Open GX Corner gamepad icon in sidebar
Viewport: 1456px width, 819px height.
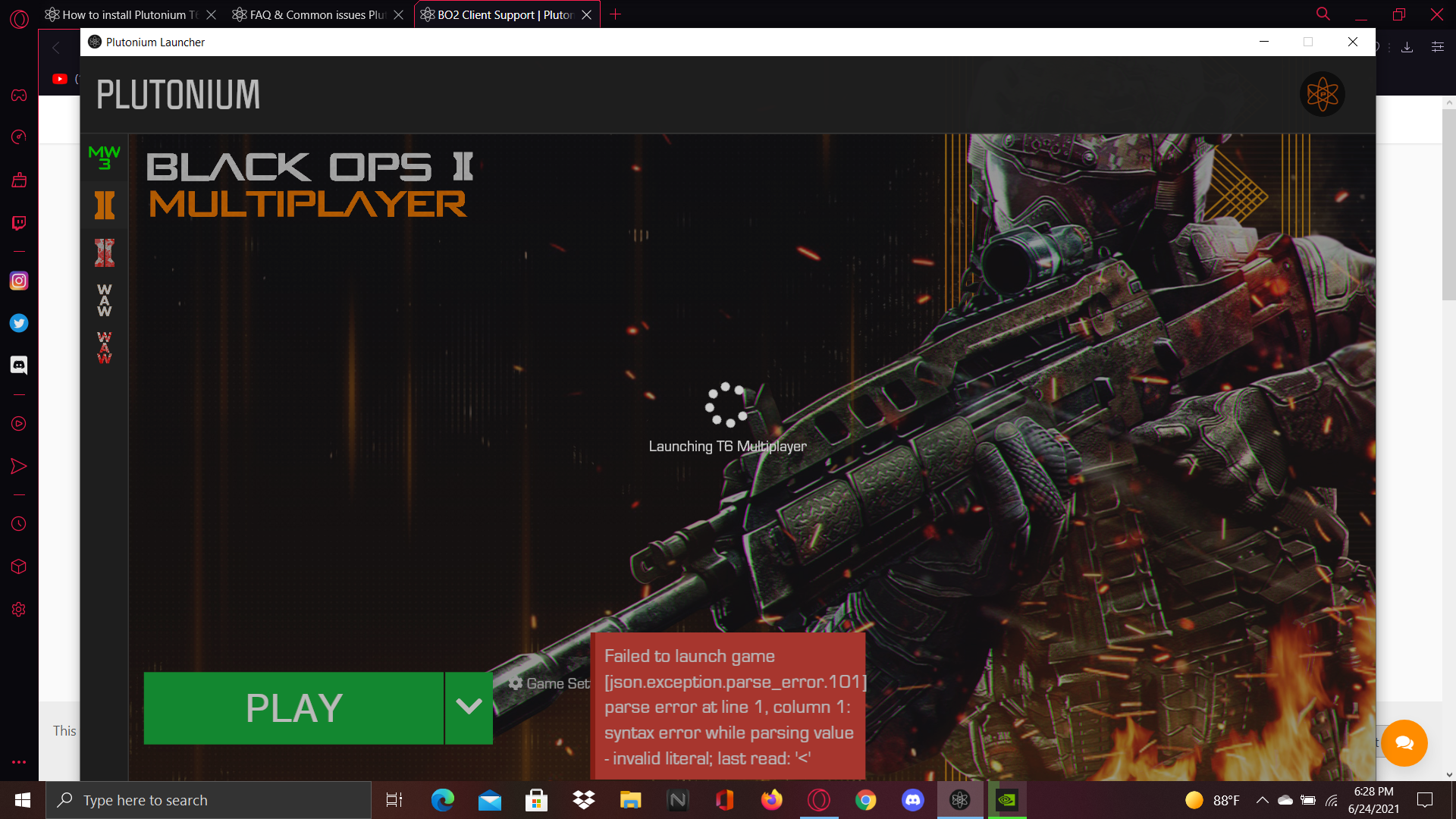pos(19,96)
